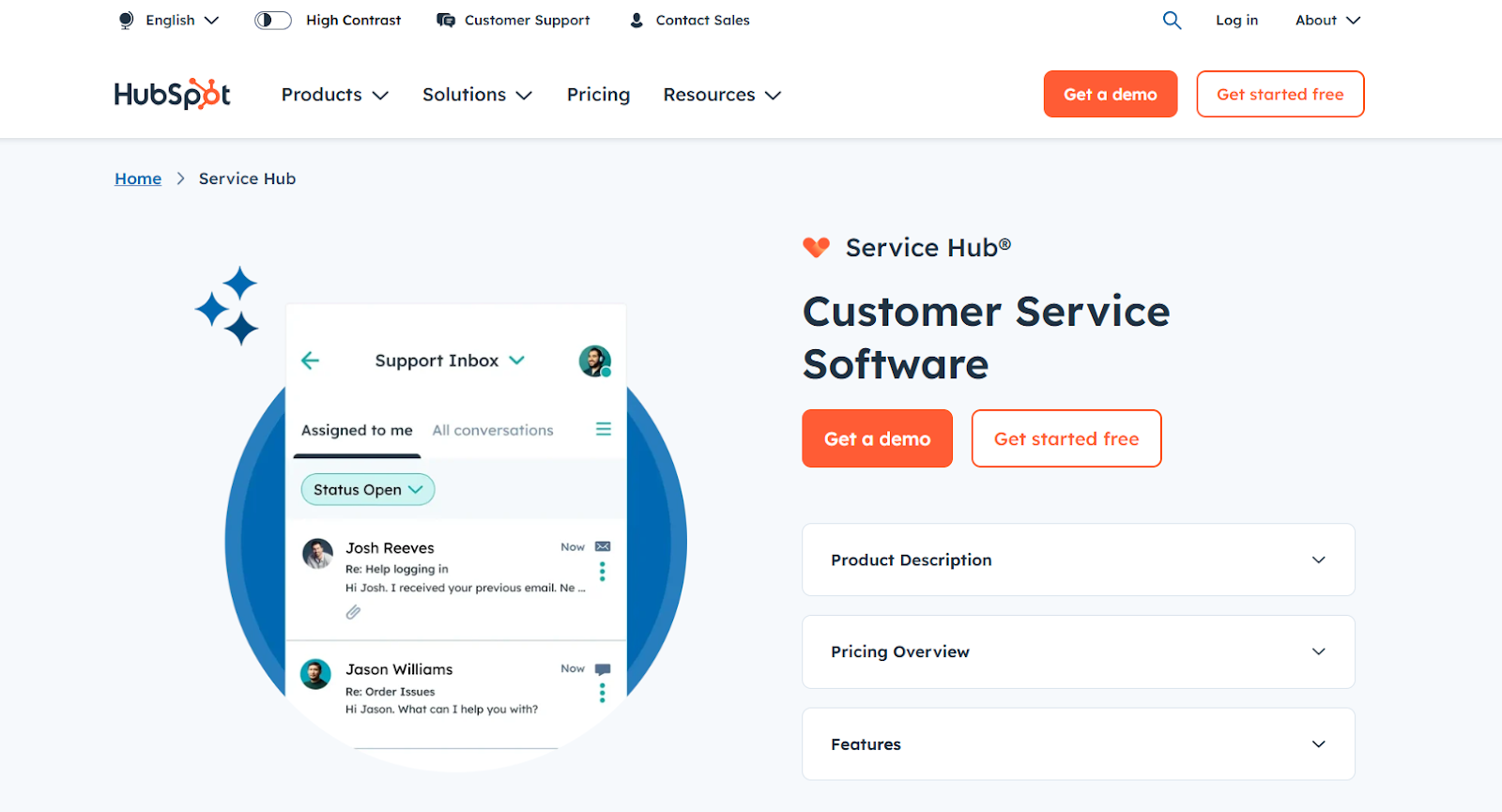Click the Home breadcrumb link

coord(138,178)
